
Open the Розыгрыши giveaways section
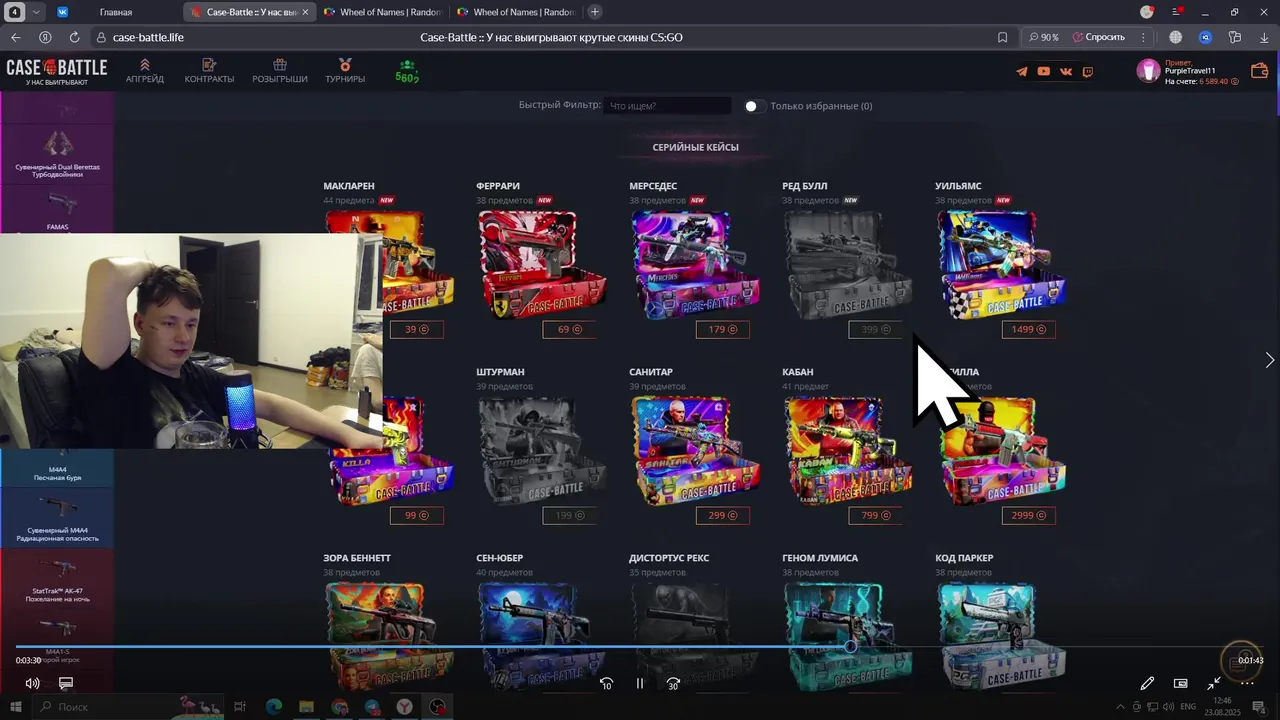(280, 71)
